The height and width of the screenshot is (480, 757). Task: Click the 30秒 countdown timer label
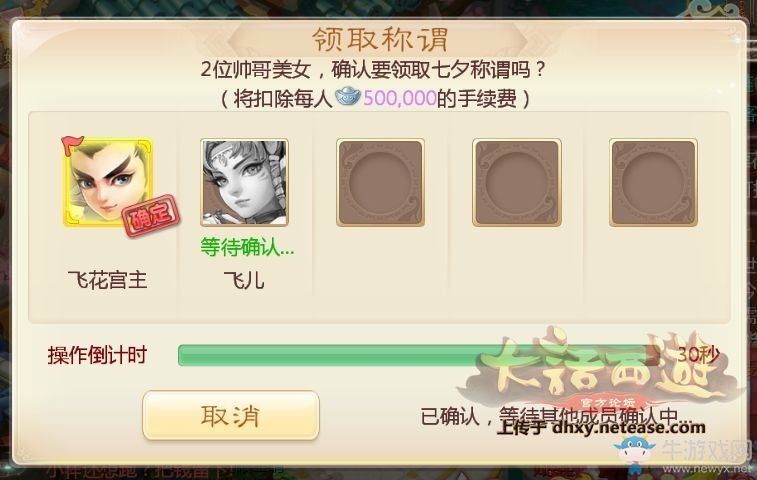click(x=698, y=355)
